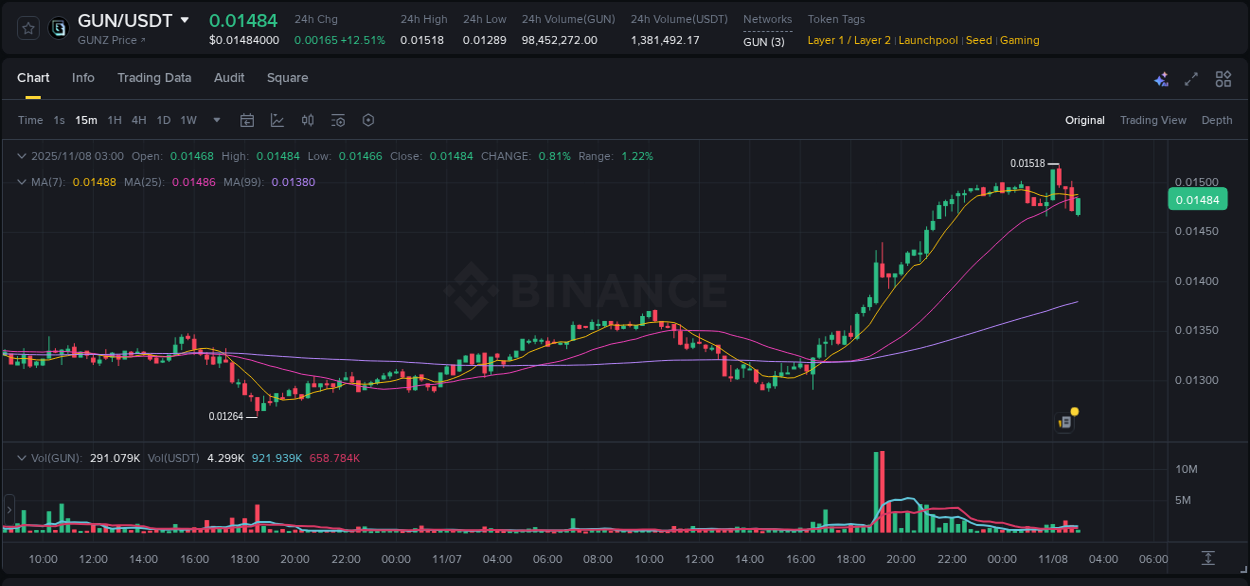Open the go-to-date calendar icon

tap(247, 120)
